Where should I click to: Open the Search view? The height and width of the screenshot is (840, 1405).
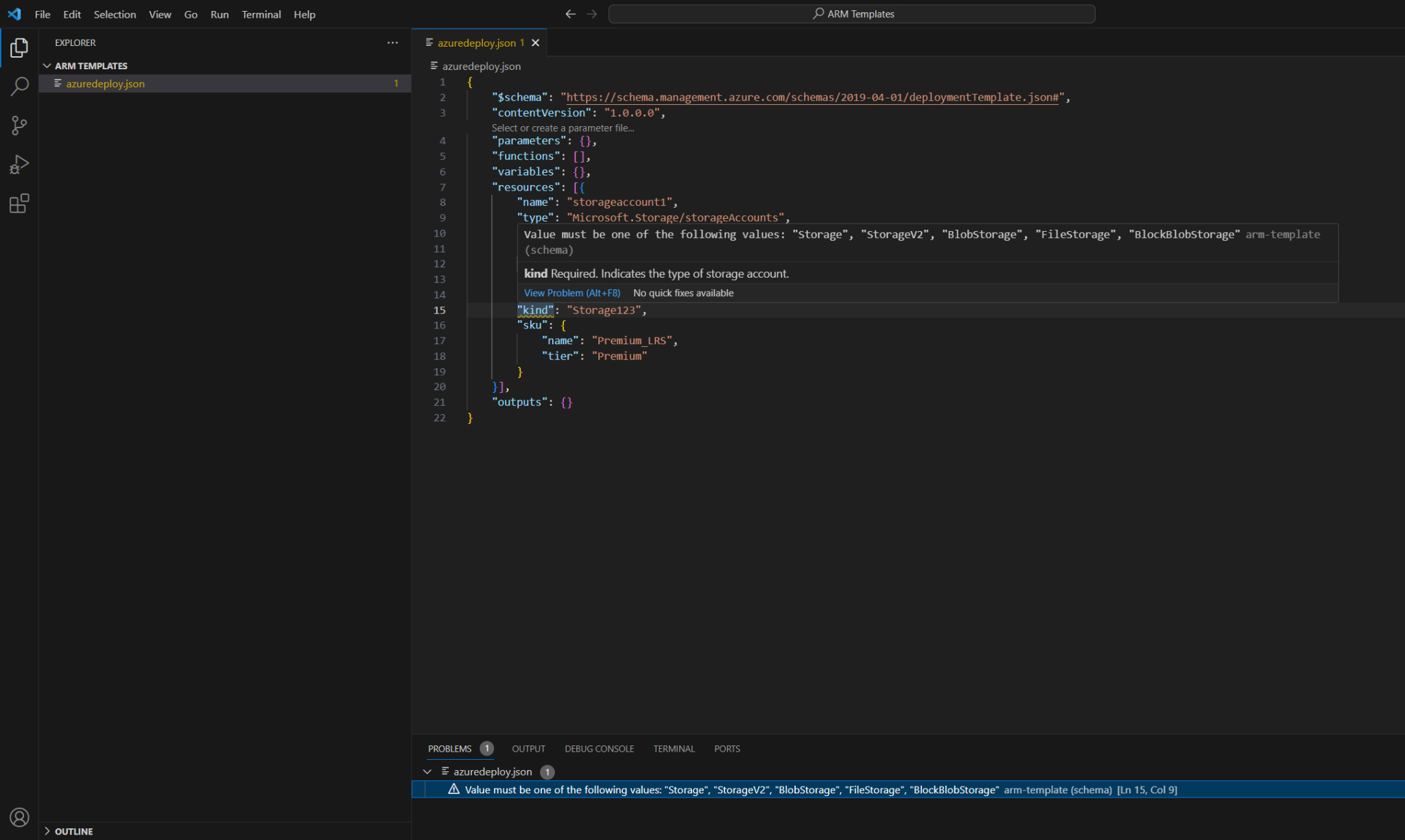(x=19, y=86)
